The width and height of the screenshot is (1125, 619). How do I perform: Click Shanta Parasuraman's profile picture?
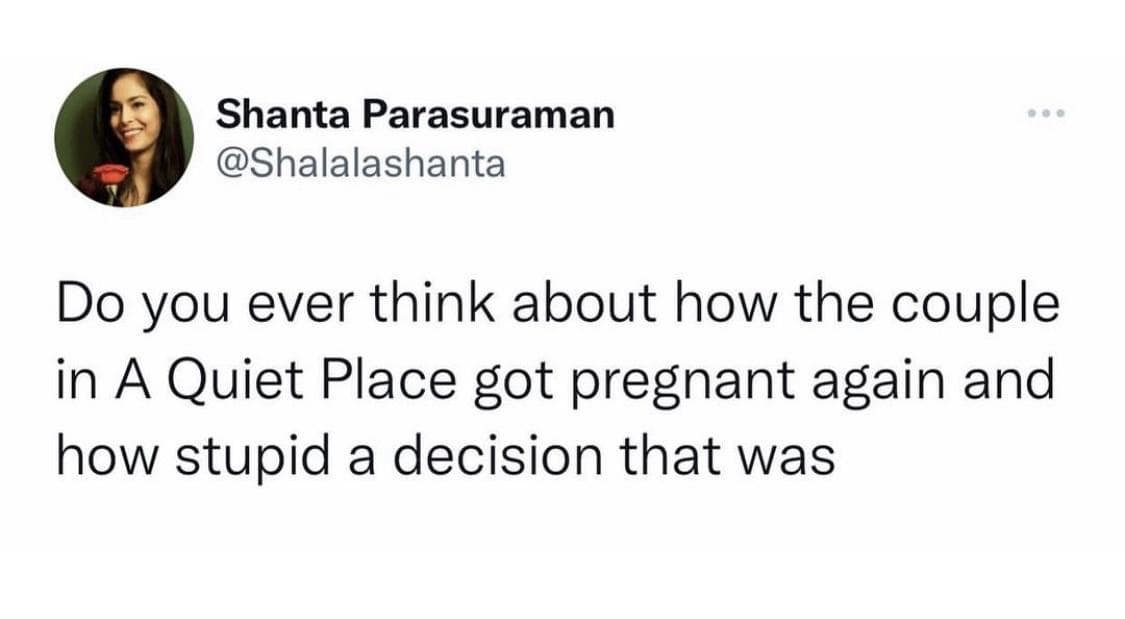(x=124, y=138)
